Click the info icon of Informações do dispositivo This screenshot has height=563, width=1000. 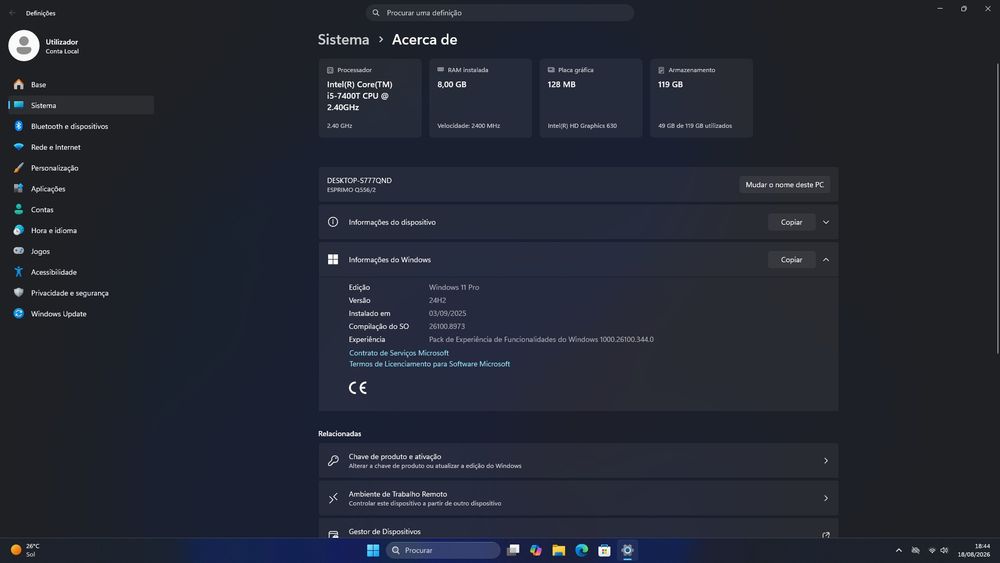pyautogui.click(x=333, y=222)
